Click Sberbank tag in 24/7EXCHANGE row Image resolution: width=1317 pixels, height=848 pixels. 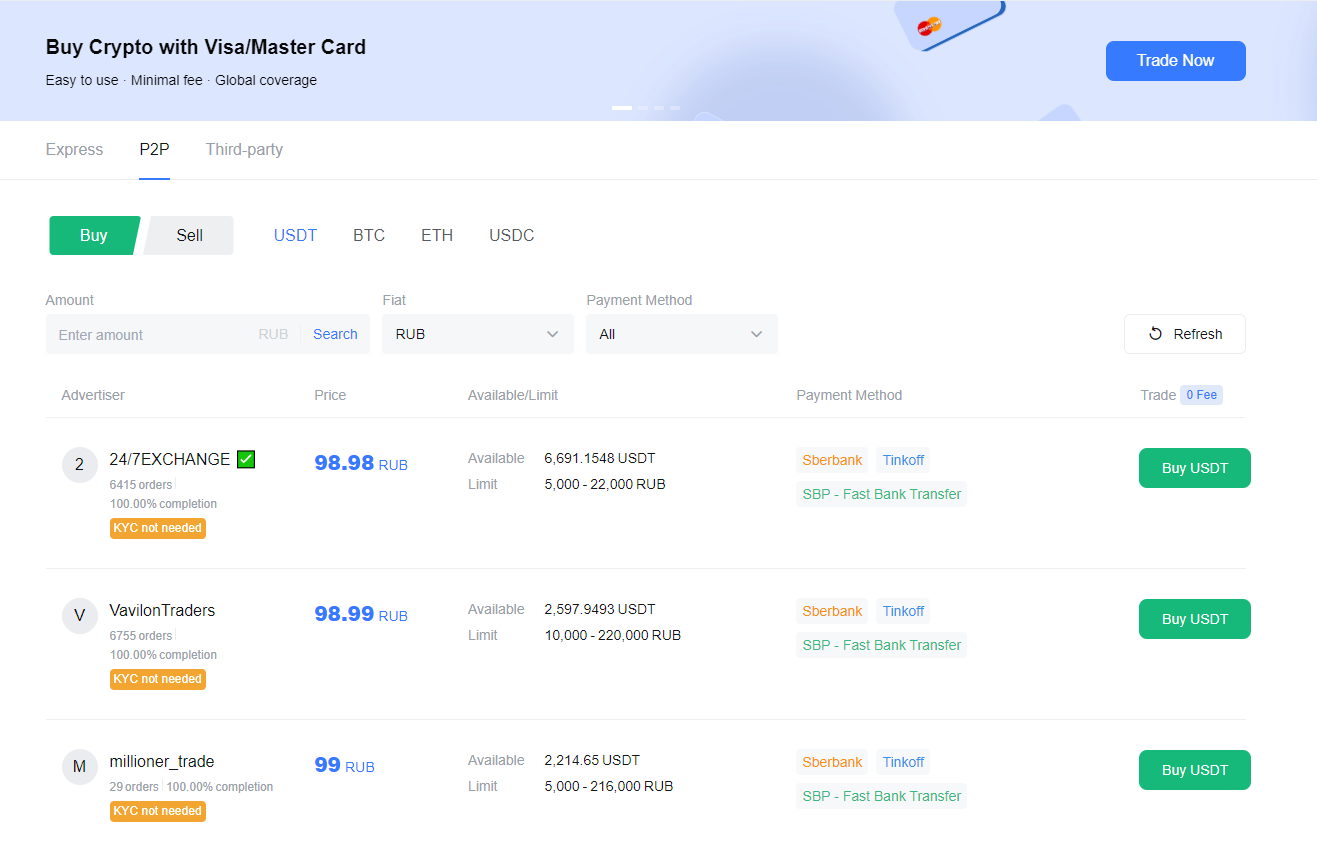click(x=832, y=460)
